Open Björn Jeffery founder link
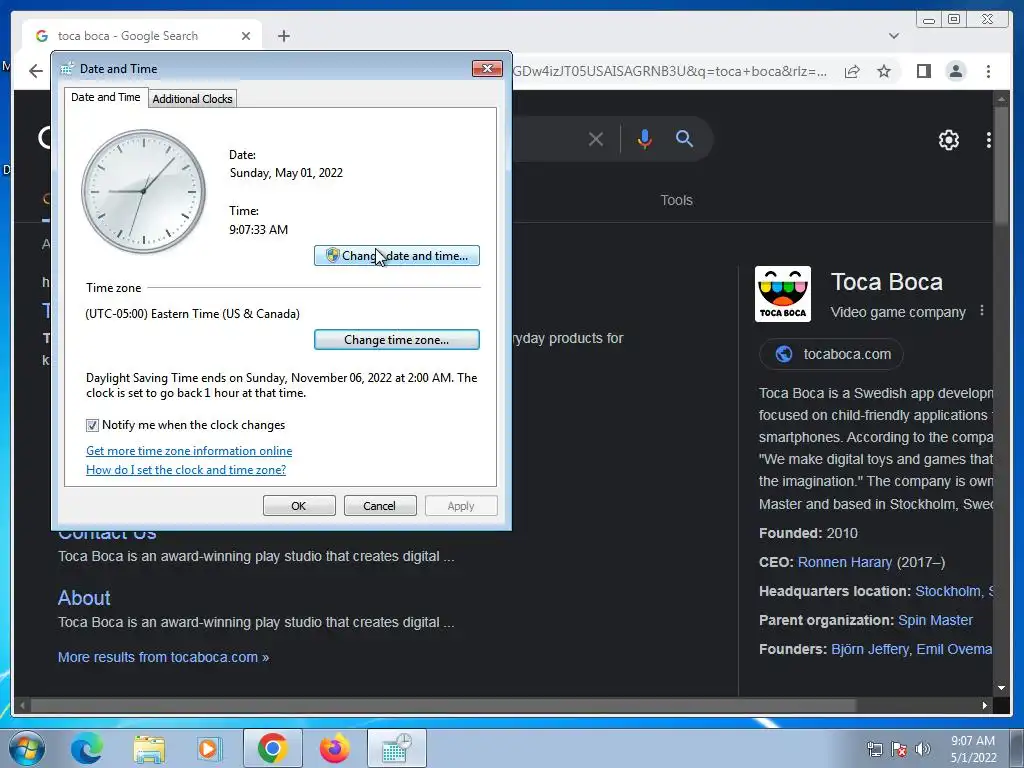 tap(869, 649)
